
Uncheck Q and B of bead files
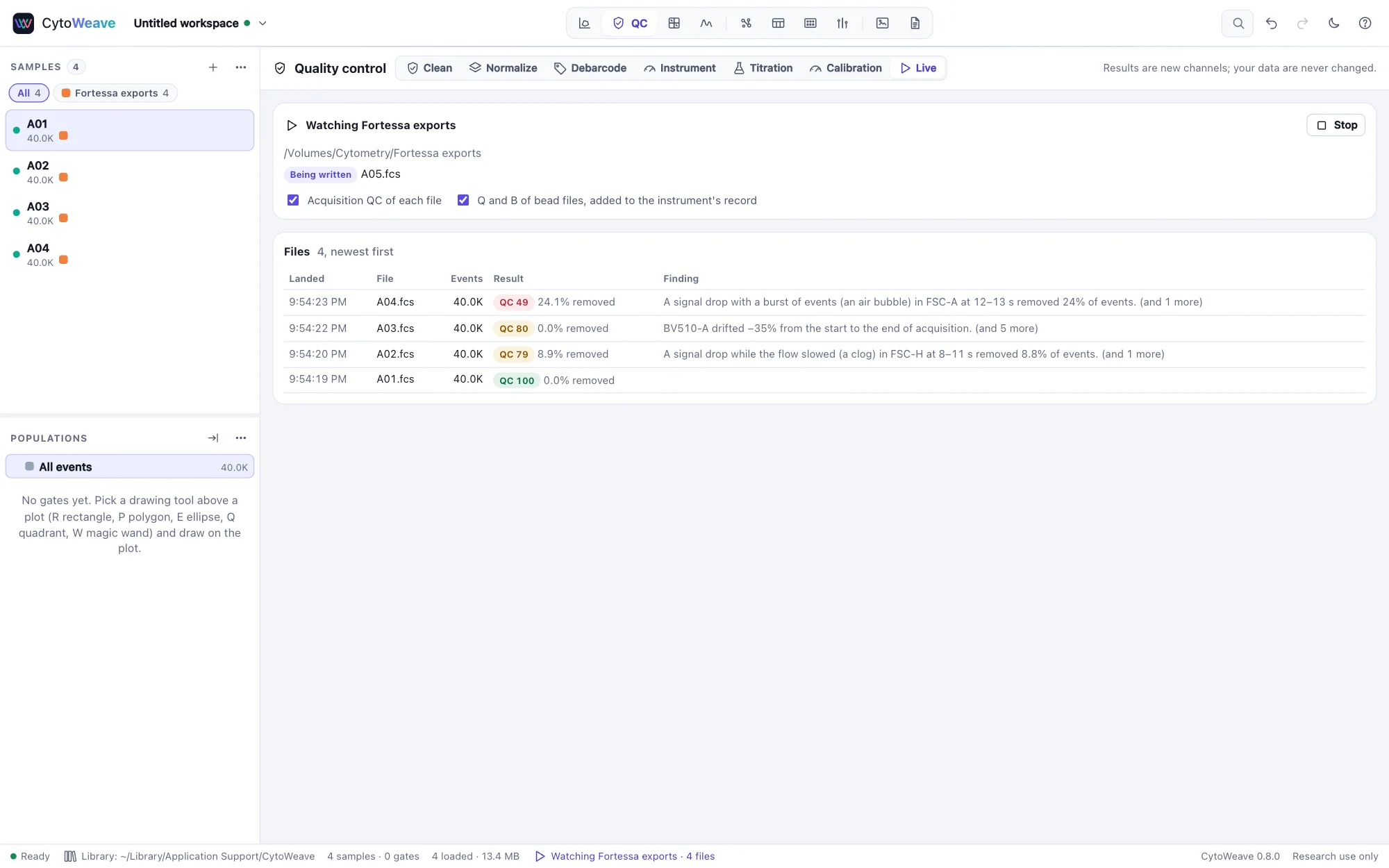point(463,200)
